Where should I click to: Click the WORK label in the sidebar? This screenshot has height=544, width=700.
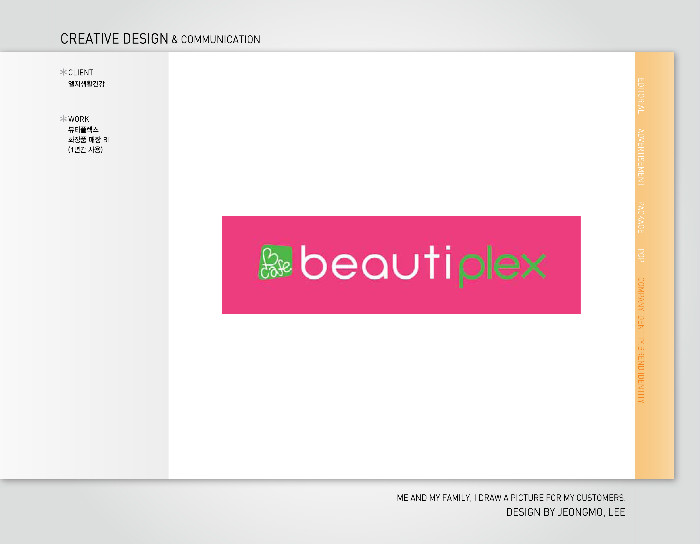(x=79, y=119)
